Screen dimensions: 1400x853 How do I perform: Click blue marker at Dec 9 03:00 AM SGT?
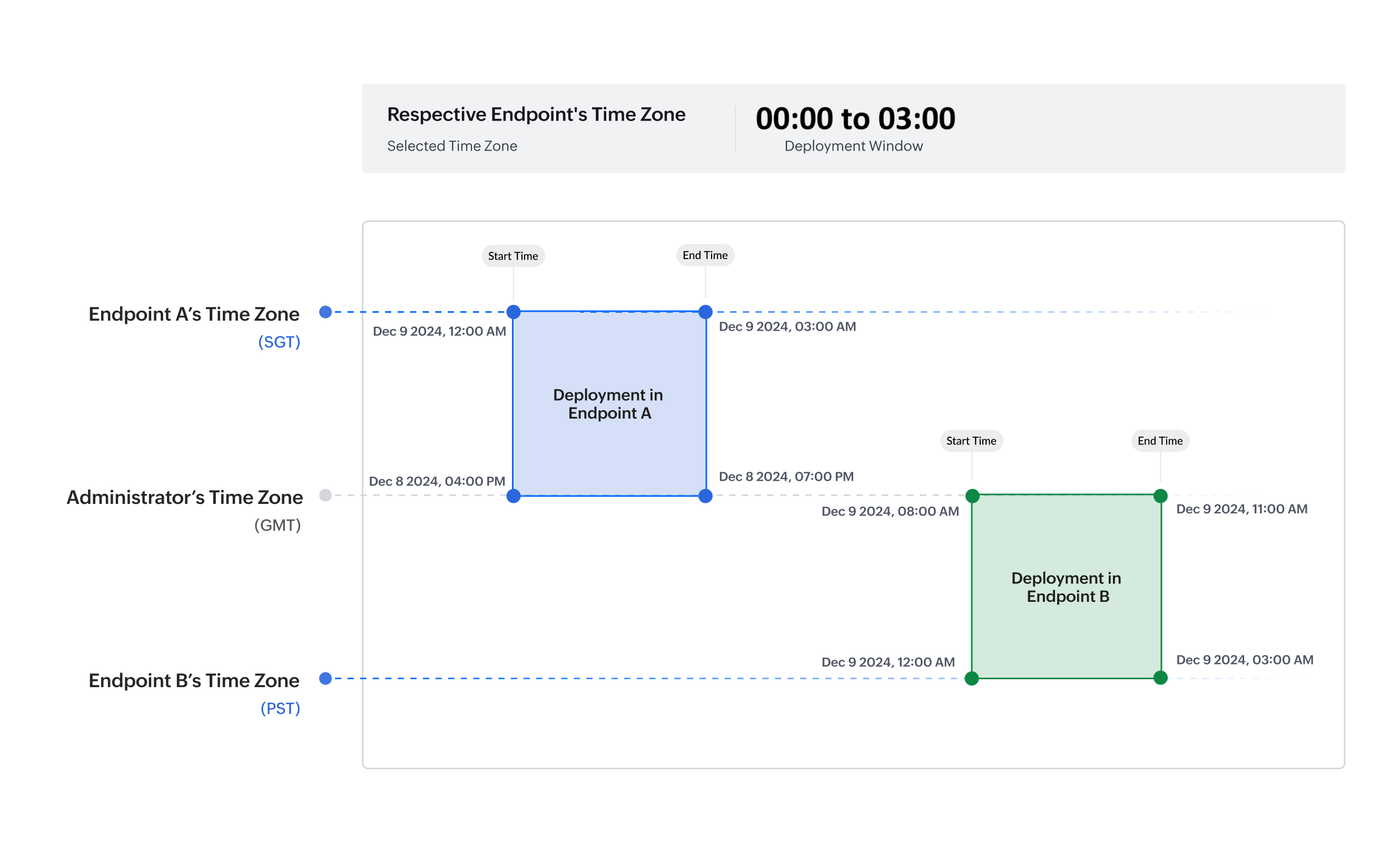coord(705,312)
